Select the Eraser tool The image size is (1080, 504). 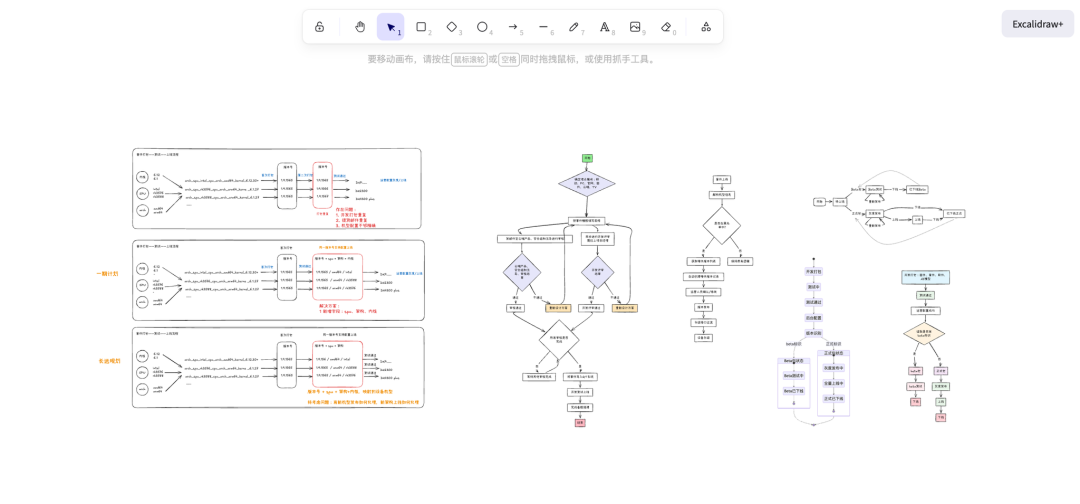point(666,27)
